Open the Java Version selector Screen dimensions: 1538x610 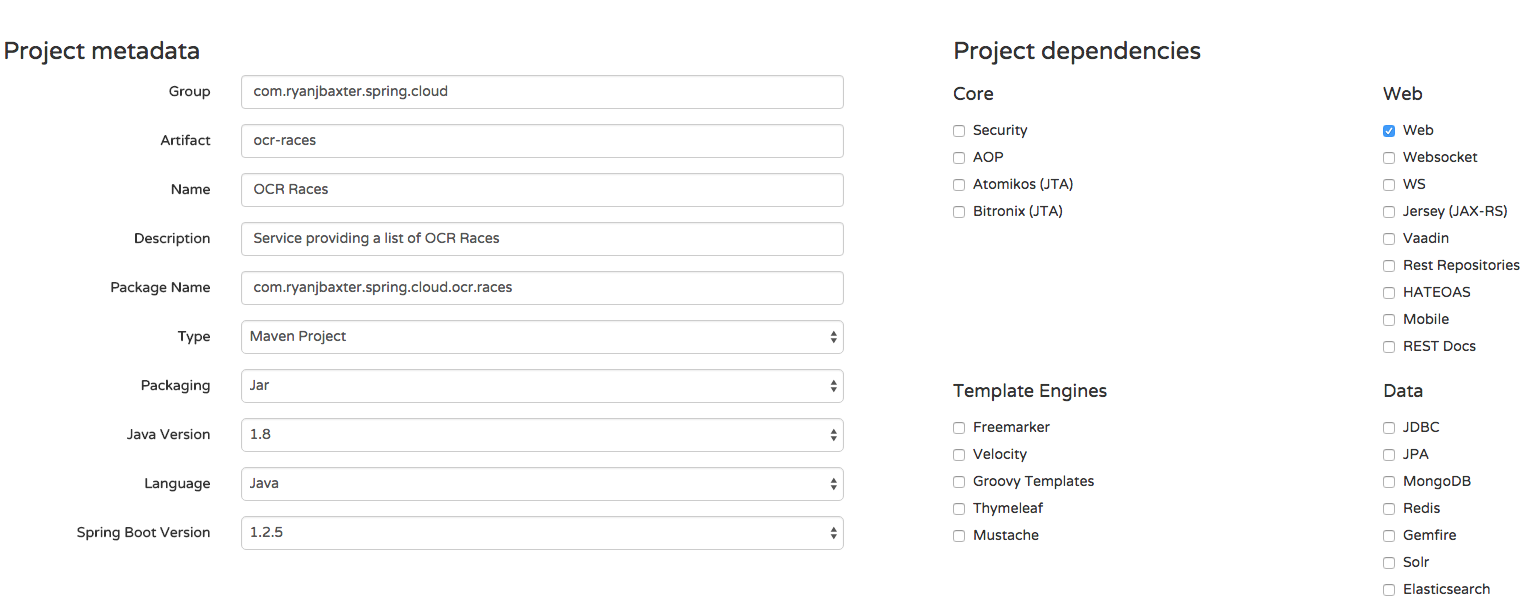point(542,435)
